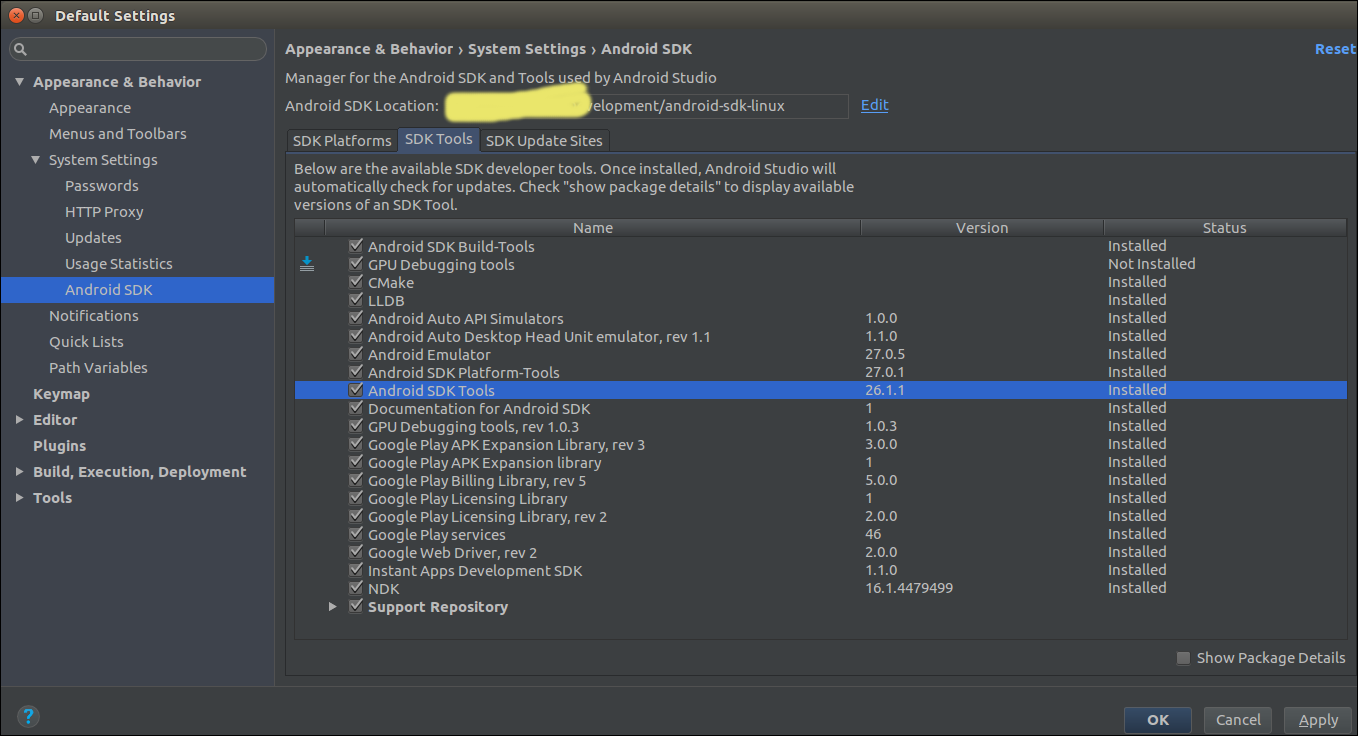This screenshot has height=736, width=1358.
Task: Open Quick Lists settings
Action: [86, 342]
